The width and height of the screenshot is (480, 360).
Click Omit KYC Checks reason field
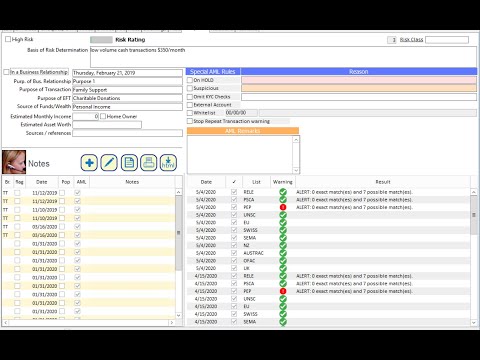(x=359, y=97)
